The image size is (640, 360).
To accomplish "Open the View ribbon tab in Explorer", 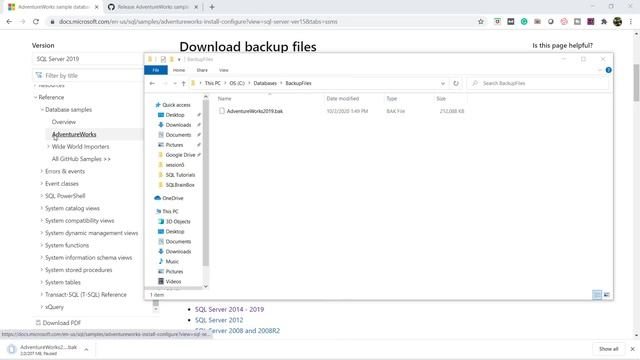I will coord(224,70).
